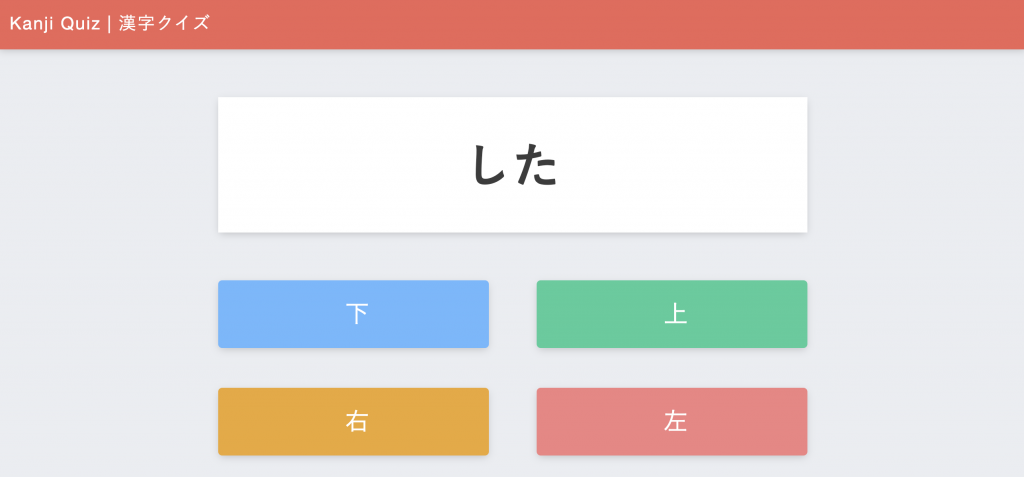Choose the 上 answer button
This screenshot has height=477, width=1024.
tap(671, 314)
